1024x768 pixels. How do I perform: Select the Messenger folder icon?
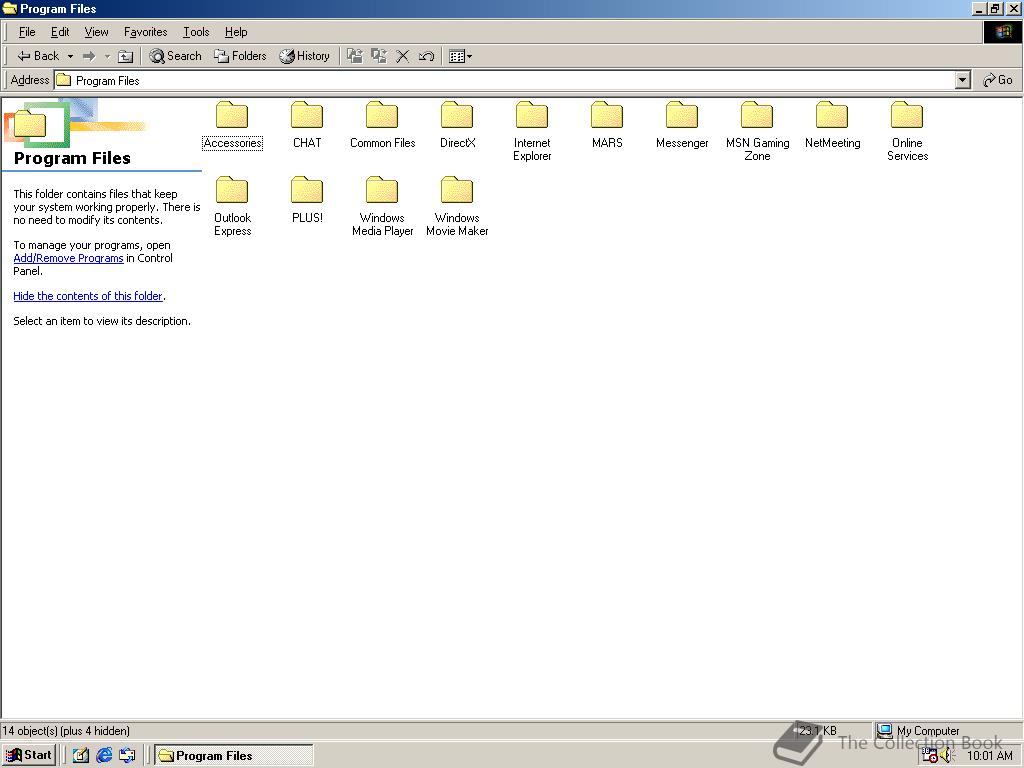[x=682, y=116]
